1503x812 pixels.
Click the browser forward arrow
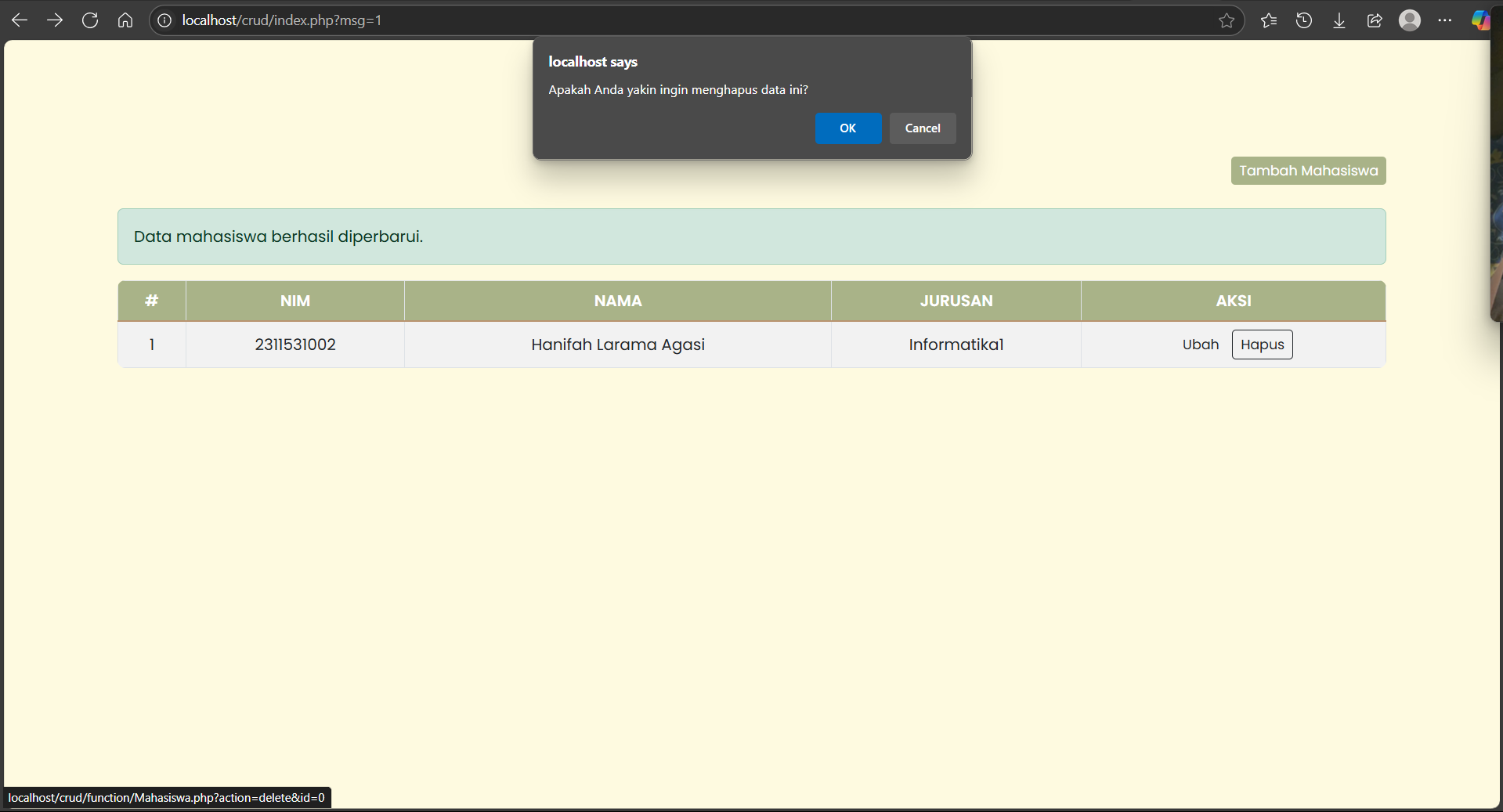click(x=55, y=20)
